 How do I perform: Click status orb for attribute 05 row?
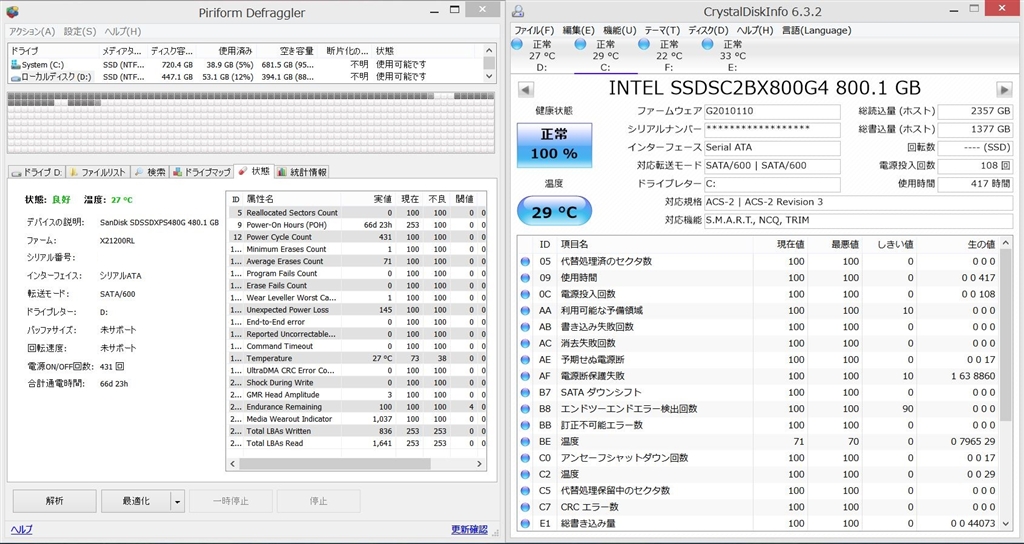click(526, 261)
